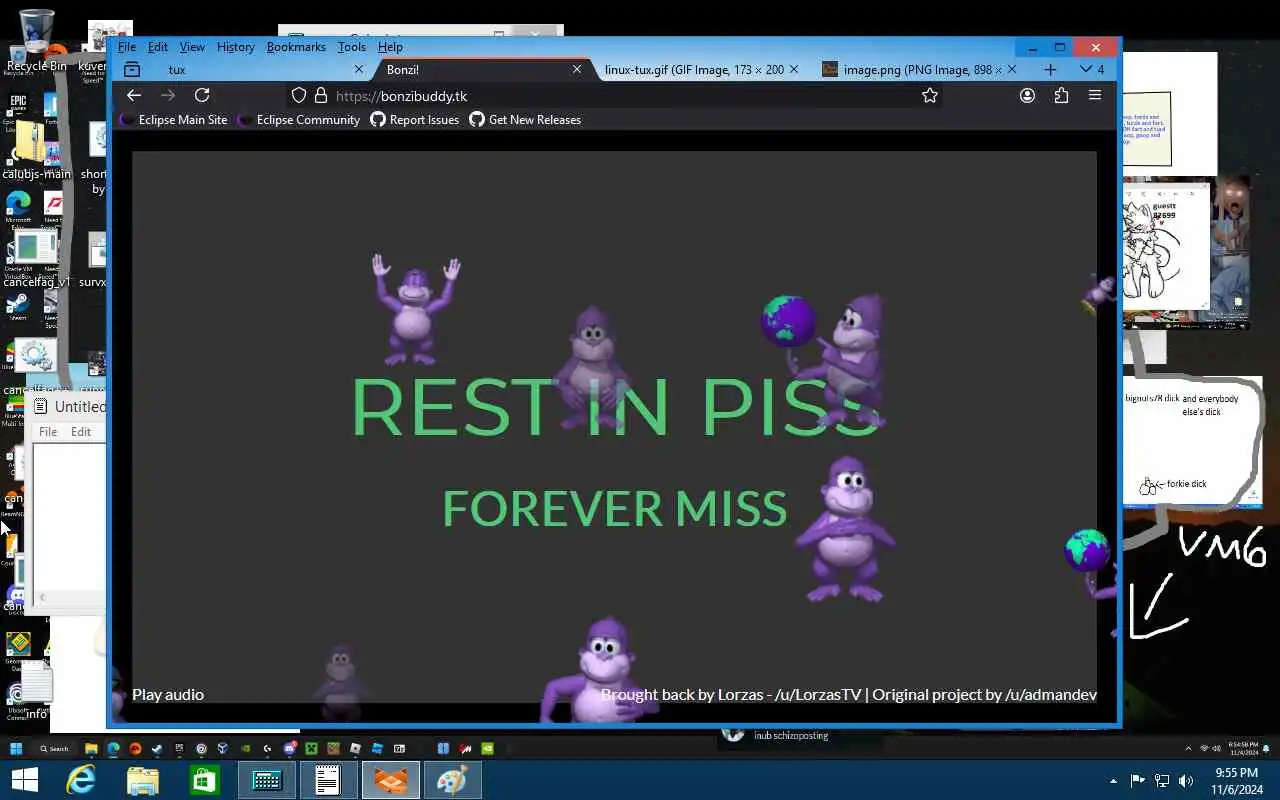This screenshot has height=800, width=1280.
Task: Open Eclipse Community bookmark
Action: (299, 120)
